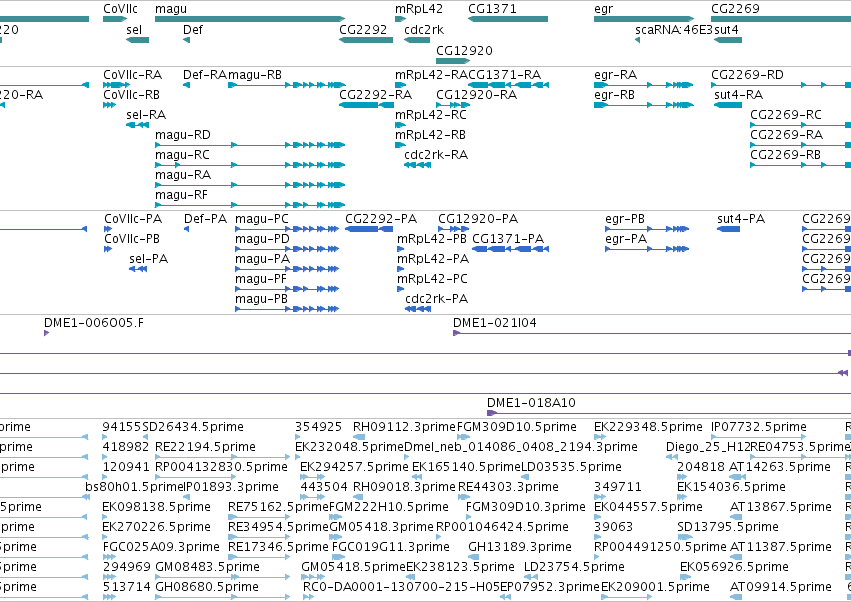Select transcript CoVIIc-RA
Screen dimensions: 851x602
pos(132,74)
